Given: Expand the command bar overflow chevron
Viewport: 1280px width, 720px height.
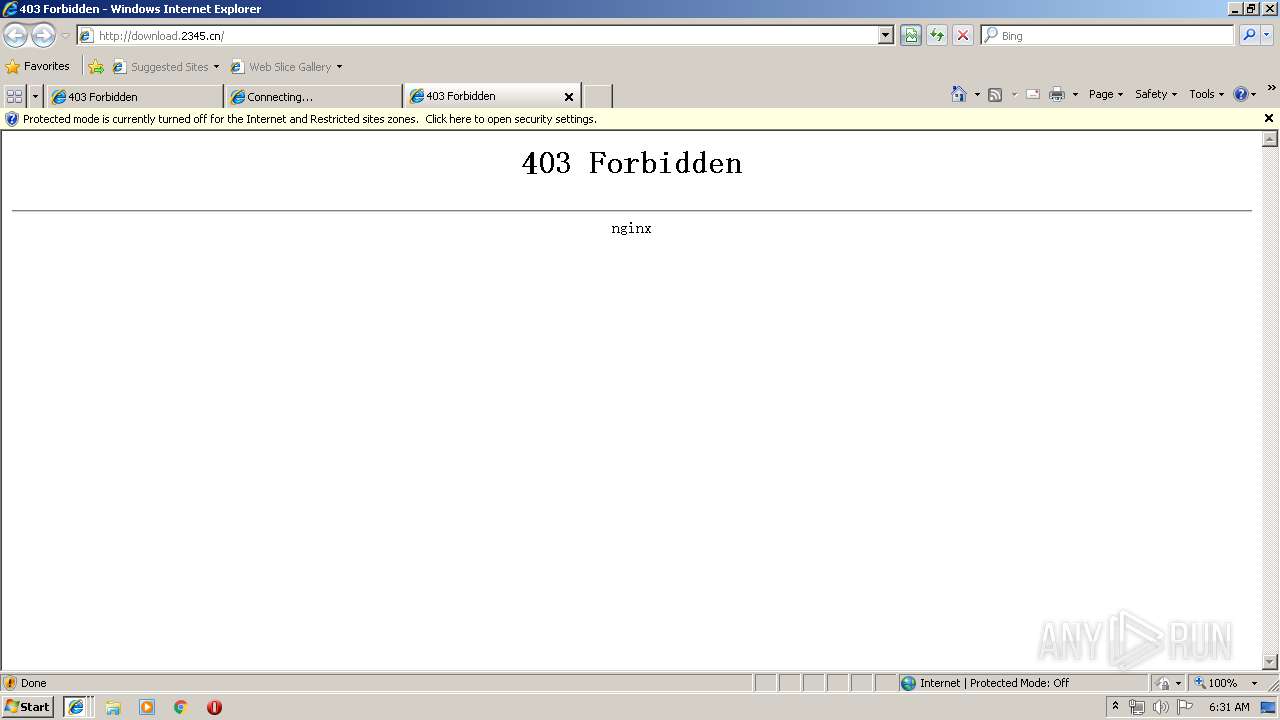Looking at the screenshot, I should click(x=1271, y=88).
